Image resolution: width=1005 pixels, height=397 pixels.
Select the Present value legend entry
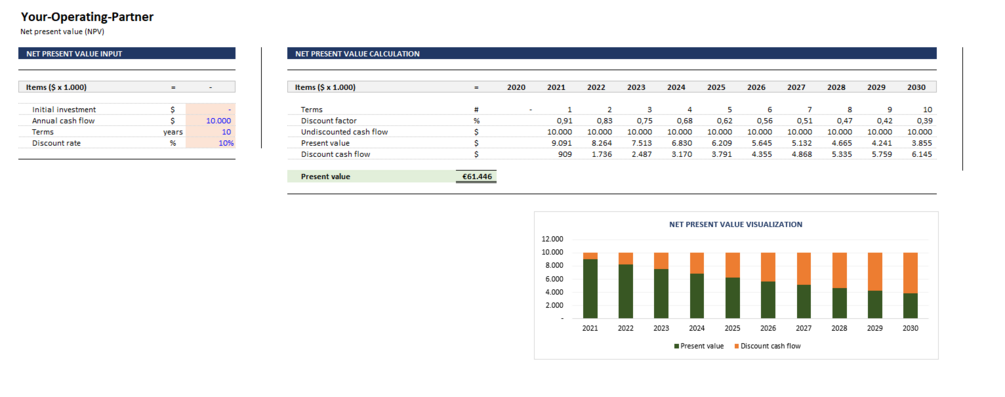699,346
